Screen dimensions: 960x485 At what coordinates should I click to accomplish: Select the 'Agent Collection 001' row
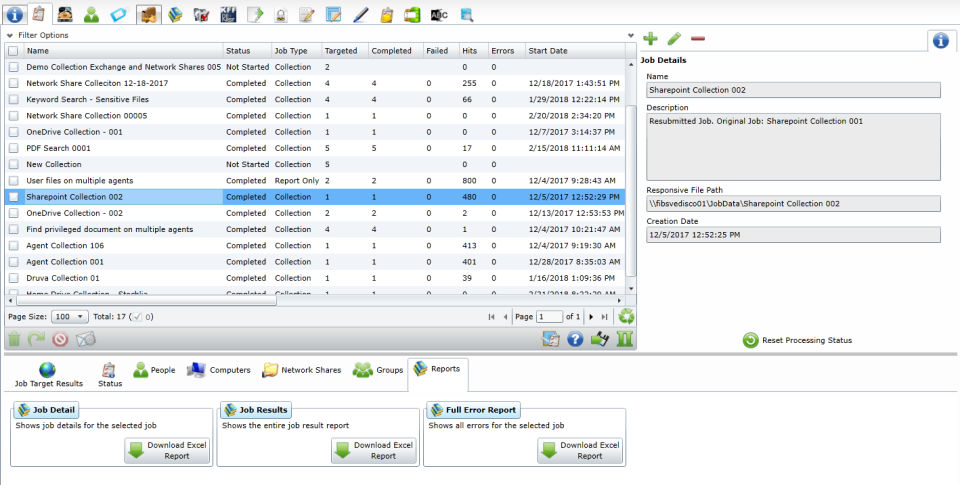[315, 261]
